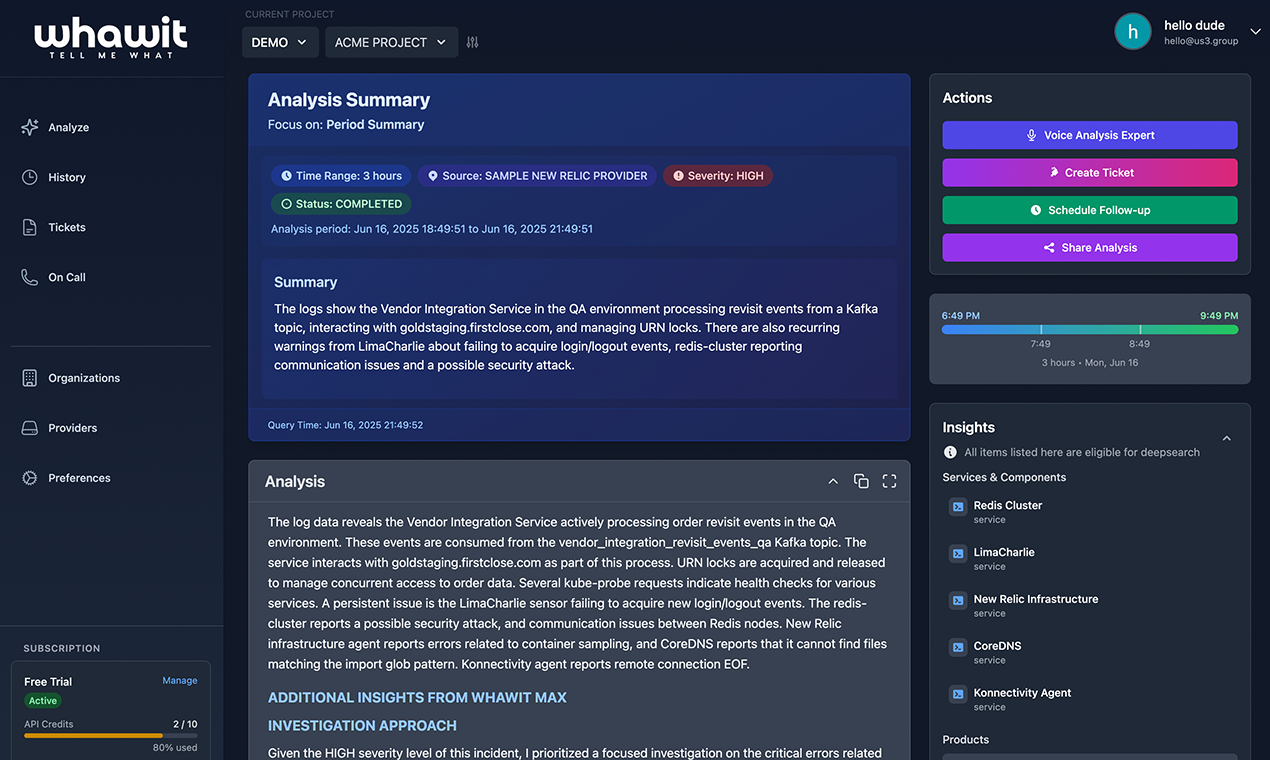This screenshot has width=1270, height=760.
Task: Click the History clock icon
Action: pyautogui.click(x=30, y=178)
